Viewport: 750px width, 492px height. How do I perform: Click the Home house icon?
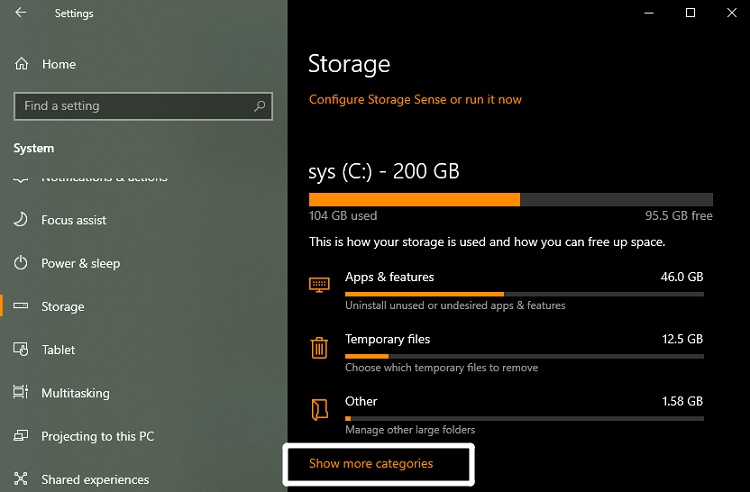pyautogui.click(x=22, y=64)
